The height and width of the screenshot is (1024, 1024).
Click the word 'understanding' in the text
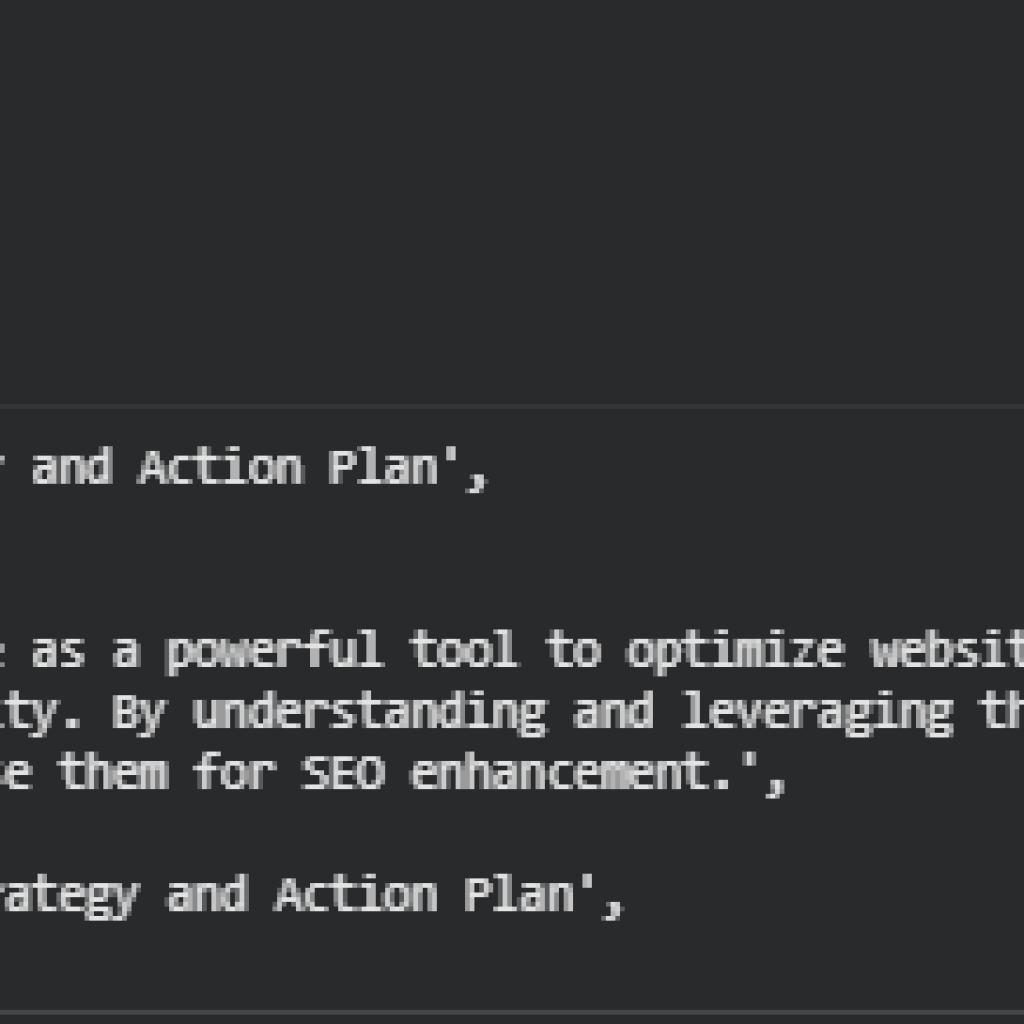point(369,712)
